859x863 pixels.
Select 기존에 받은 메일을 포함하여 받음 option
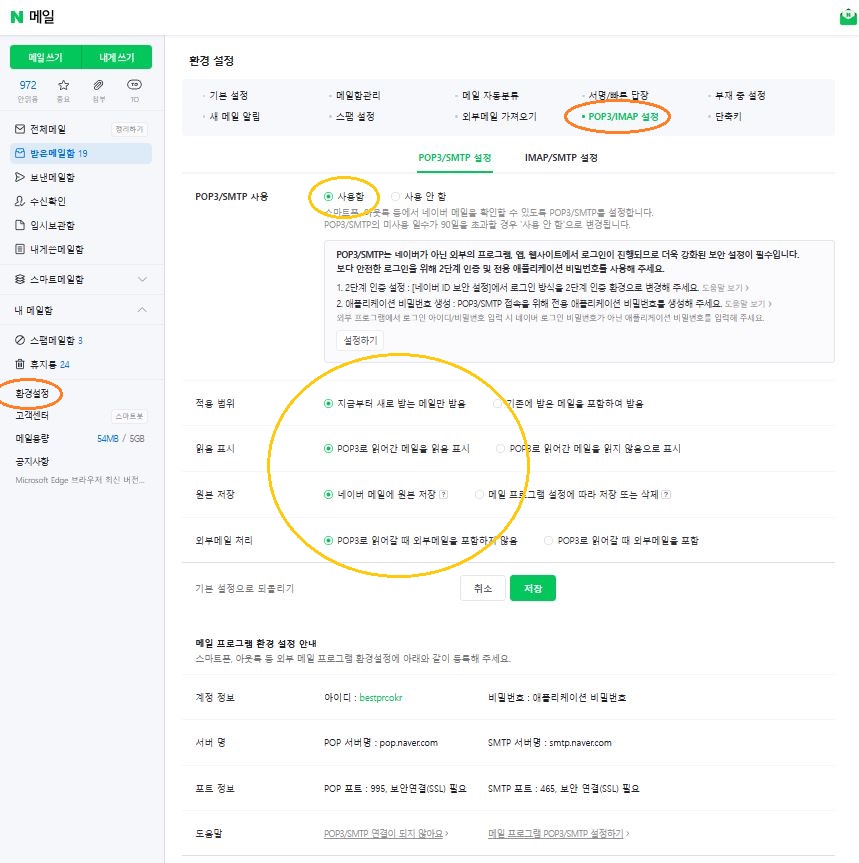[x=499, y=404]
